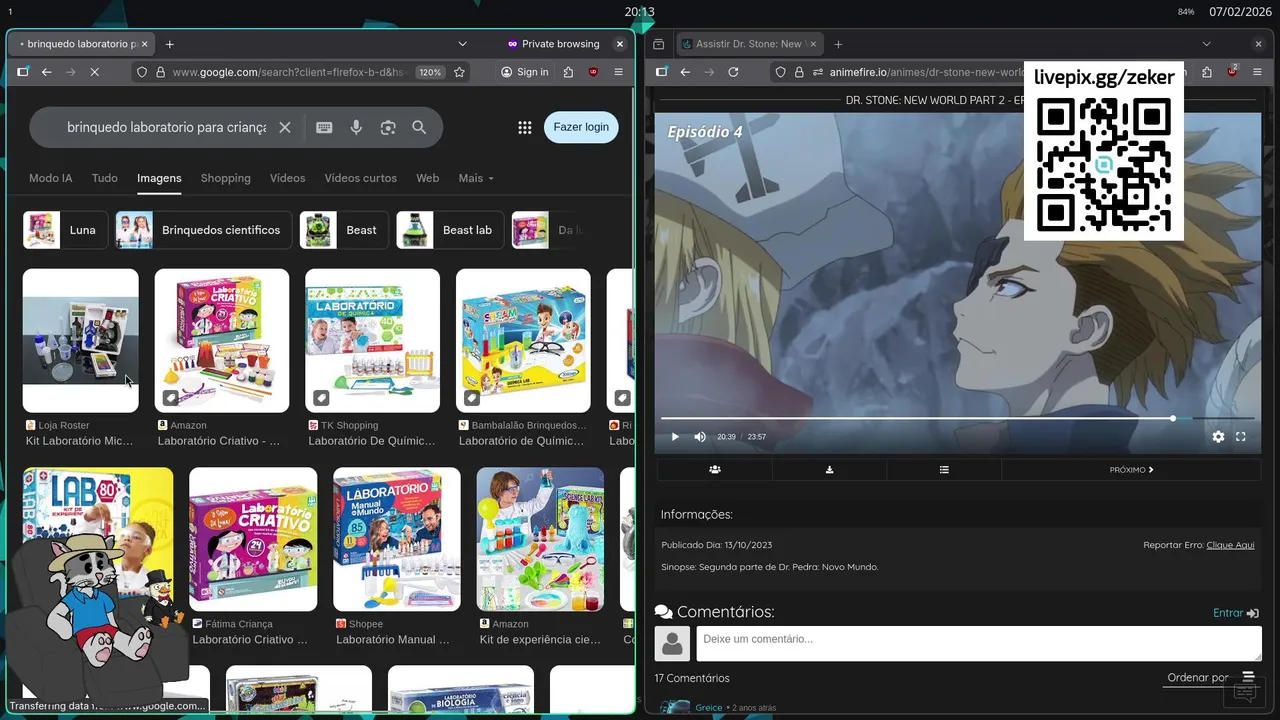Open a new tab in the AnimeFire window

coord(838,44)
